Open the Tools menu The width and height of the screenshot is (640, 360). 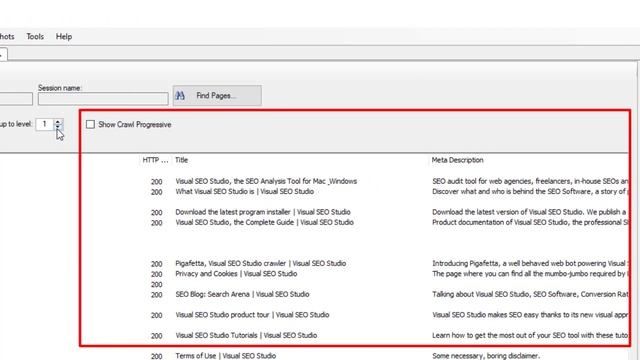tap(35, 37)
